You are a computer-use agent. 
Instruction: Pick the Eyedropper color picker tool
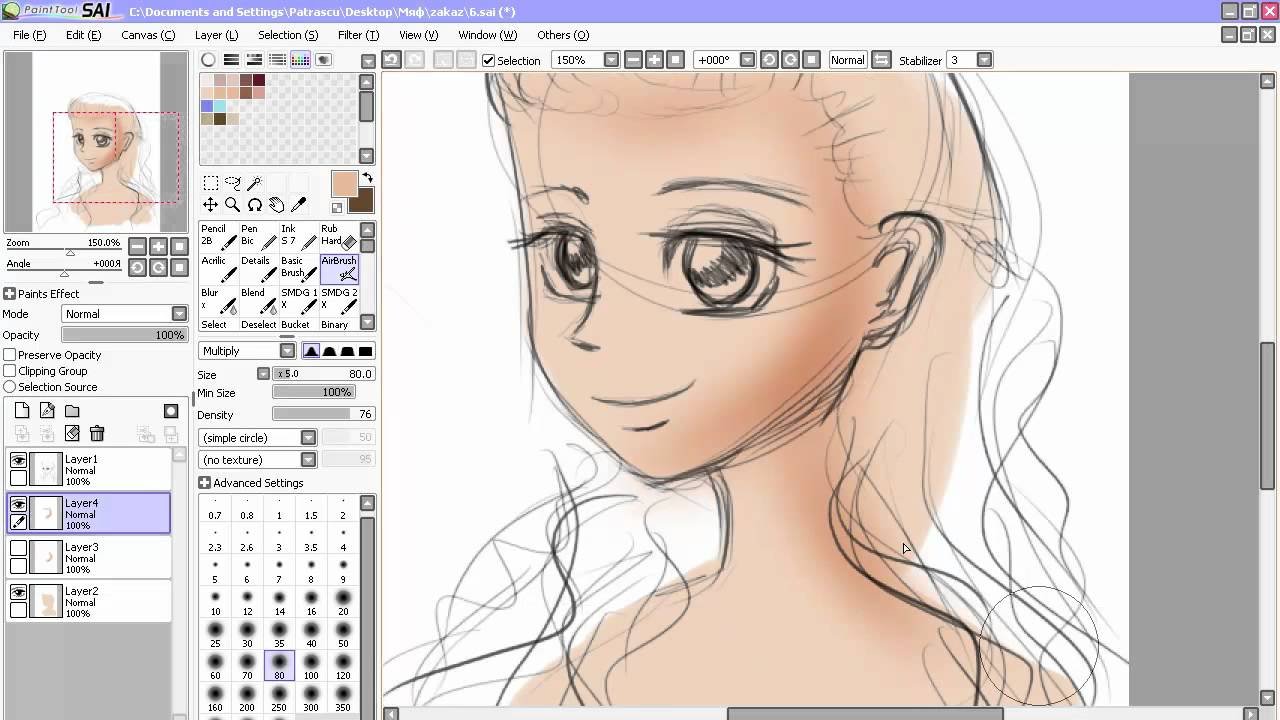pyautogui.click(x=298, y=205)
